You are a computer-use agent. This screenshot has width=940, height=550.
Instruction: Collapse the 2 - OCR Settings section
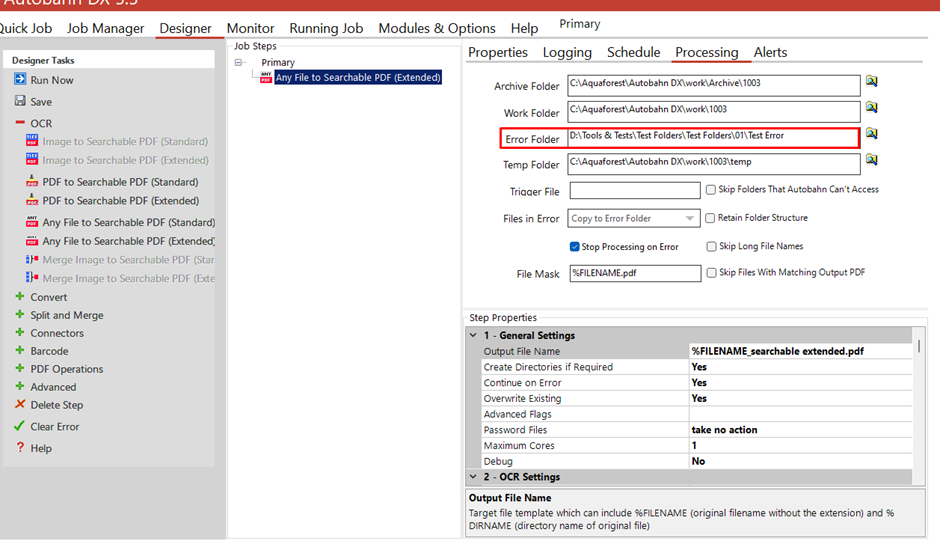pyautogui.click(x=473, y=477)
